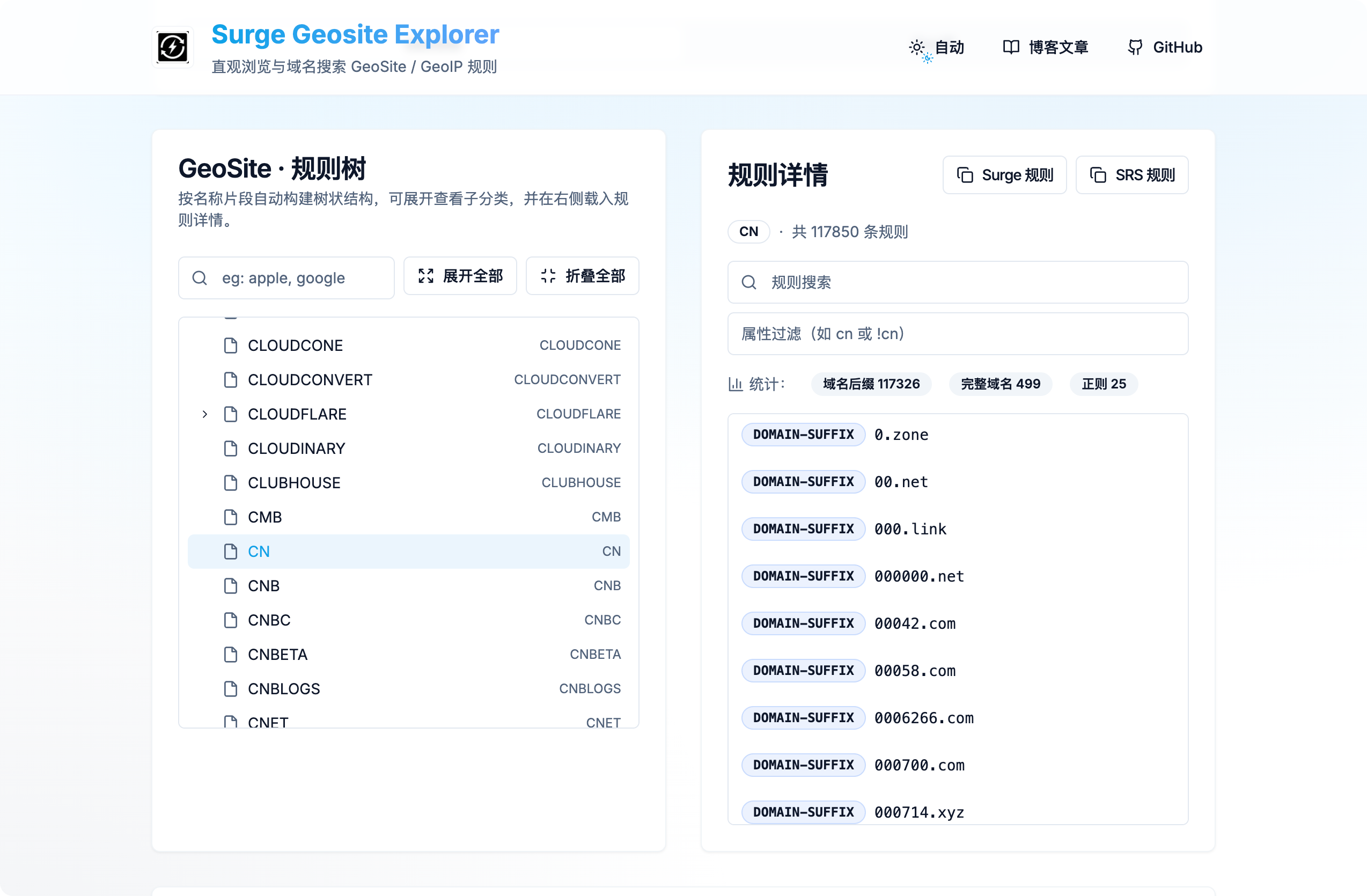Click the Surge Geosite Explorer title
The image size is (1367, 896).
tap(356, 34)
